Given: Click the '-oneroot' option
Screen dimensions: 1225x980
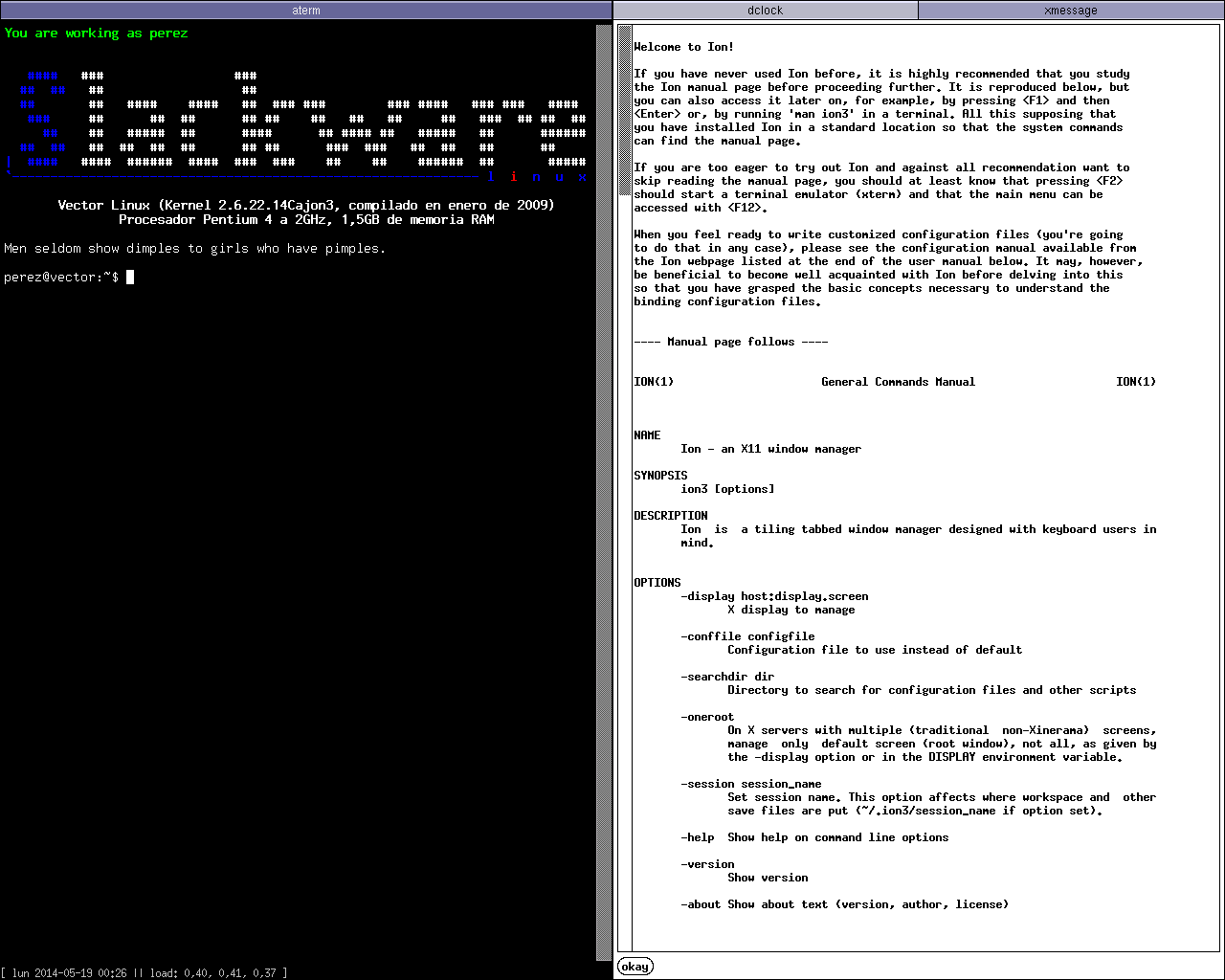Looking at the screenshot, I should point(707,717).
